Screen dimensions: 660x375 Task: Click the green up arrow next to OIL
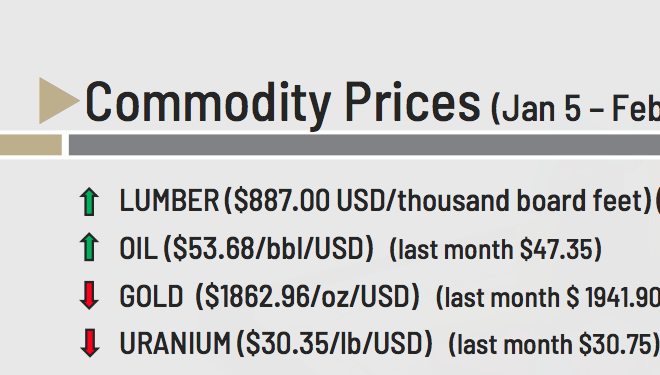coord(89,247)
